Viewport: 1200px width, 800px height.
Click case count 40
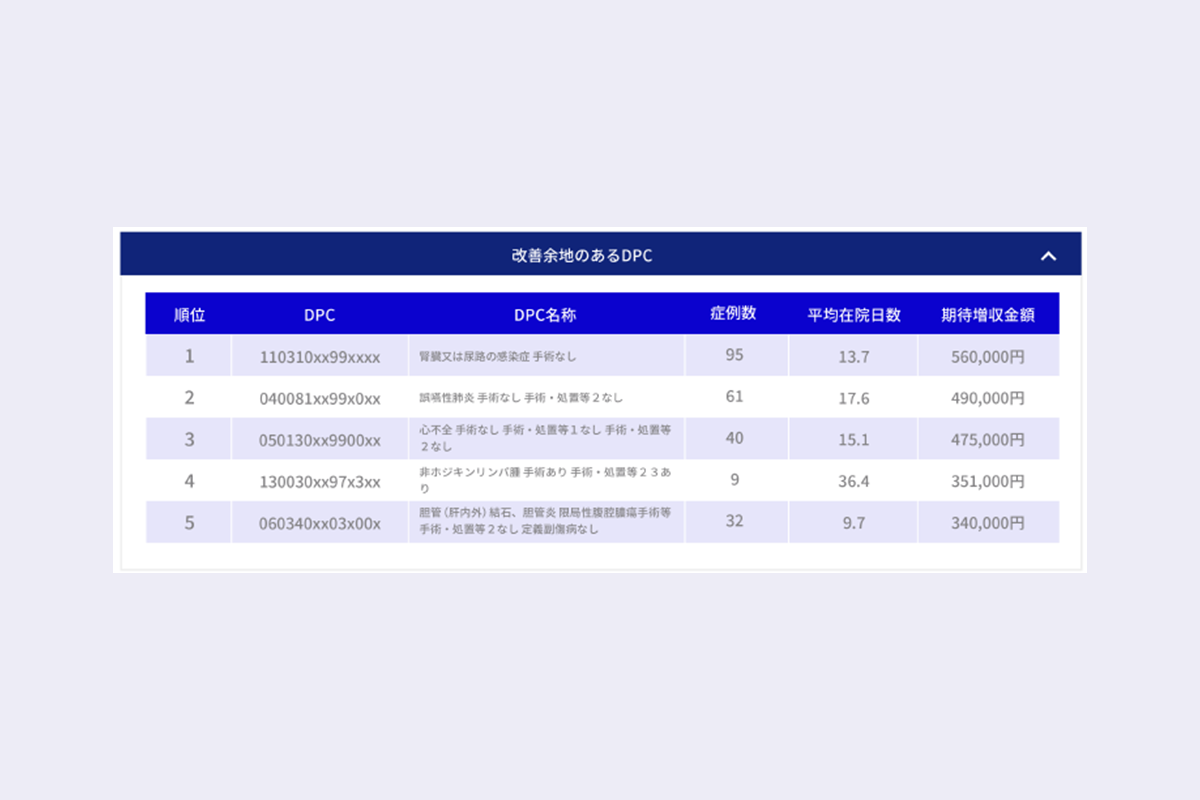tap(735, 438)
